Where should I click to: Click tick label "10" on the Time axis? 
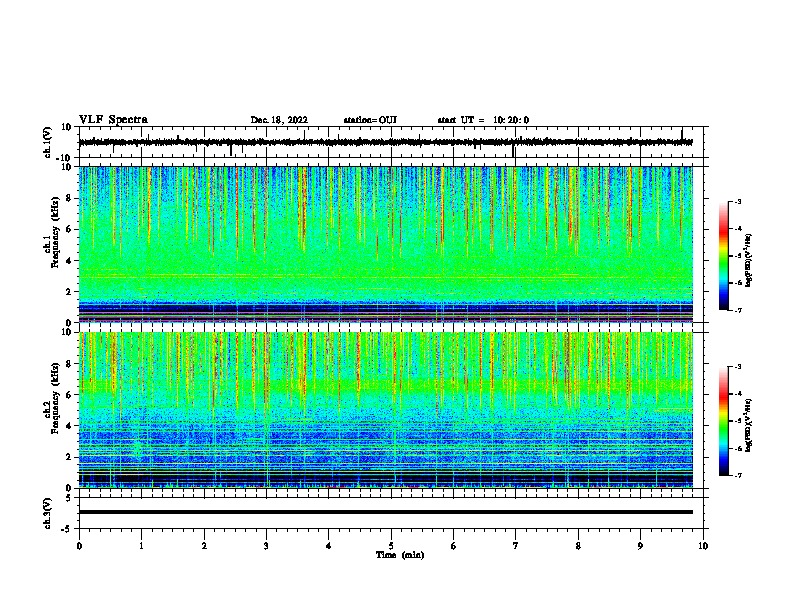tap(703, 546)
